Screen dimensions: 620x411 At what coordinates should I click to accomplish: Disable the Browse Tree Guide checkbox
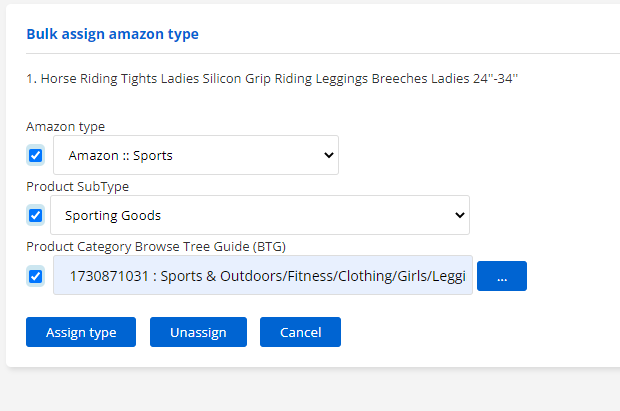coord(36,276)
